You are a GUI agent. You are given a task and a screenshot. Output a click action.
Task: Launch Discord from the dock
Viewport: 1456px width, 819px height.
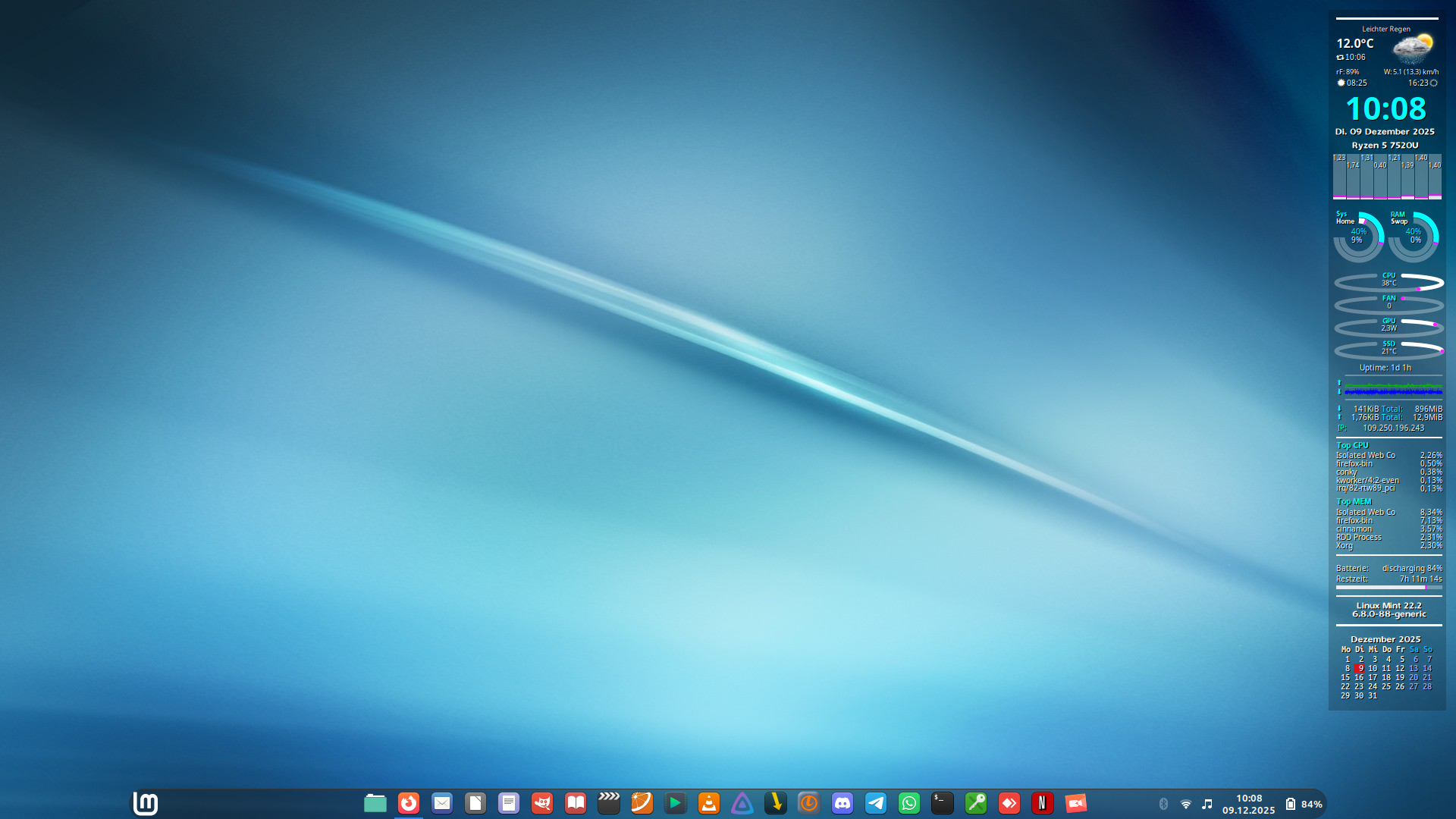[843, 803]
